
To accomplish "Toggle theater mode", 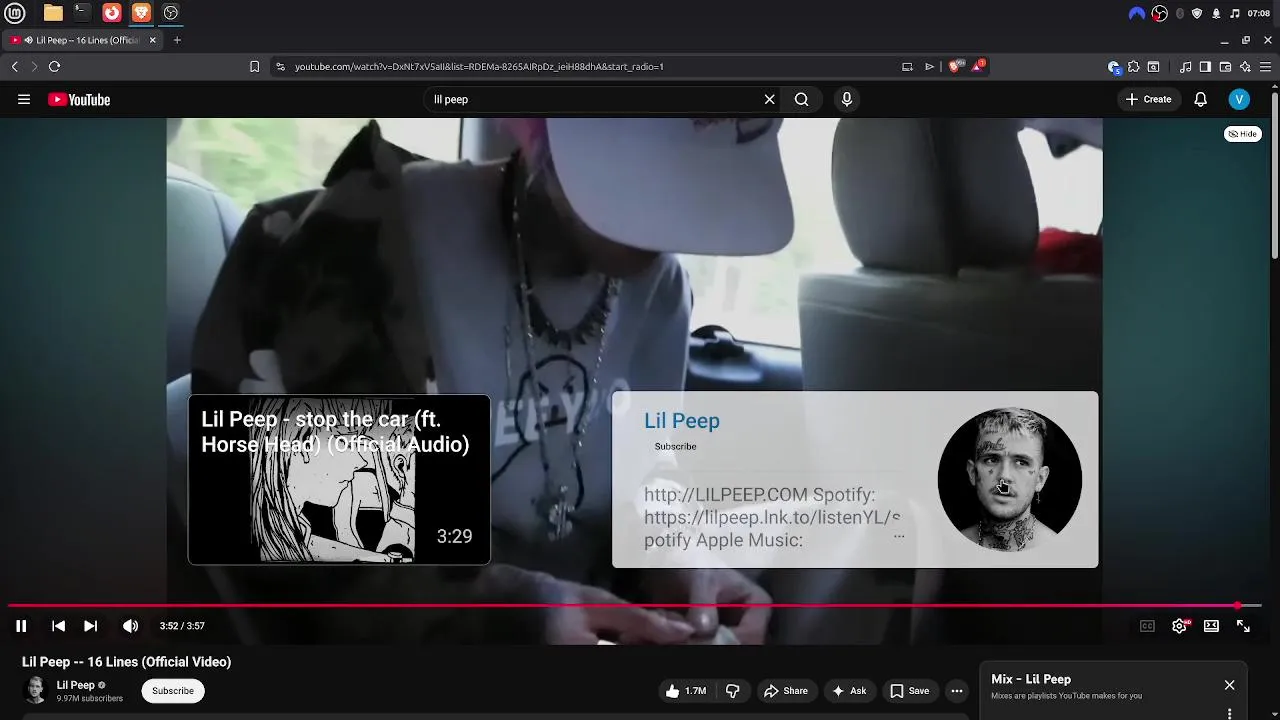I will [1211, 626].
